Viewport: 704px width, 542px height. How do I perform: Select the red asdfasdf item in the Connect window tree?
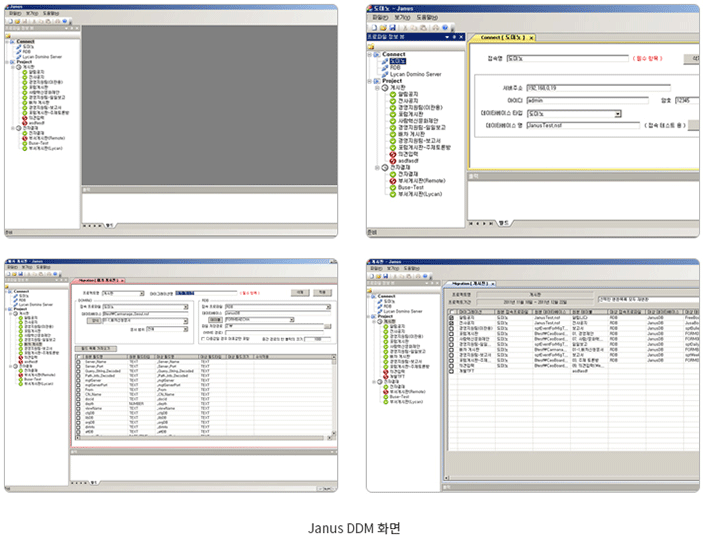coord(407,160)
